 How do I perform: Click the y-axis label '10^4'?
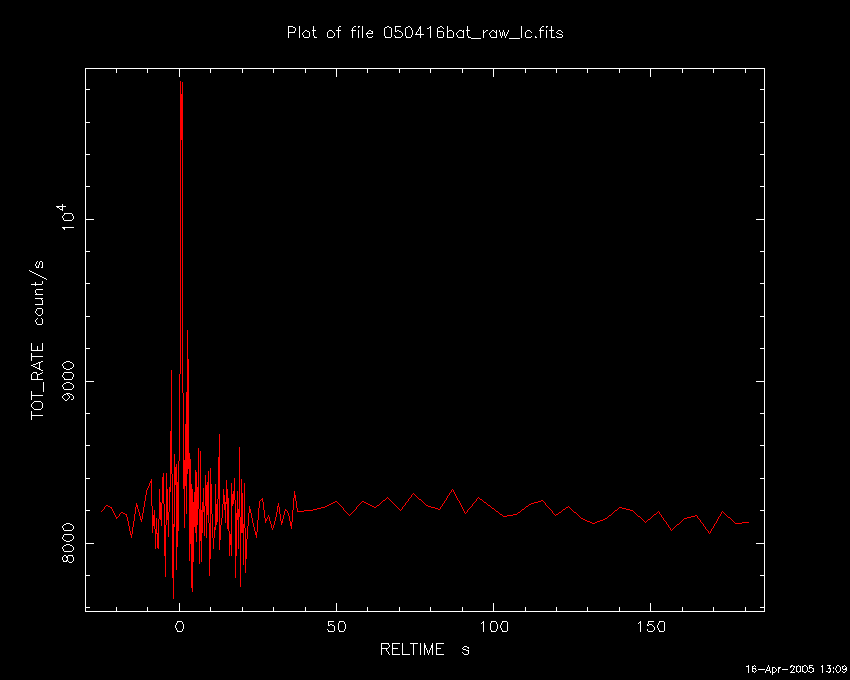(67, 217)
